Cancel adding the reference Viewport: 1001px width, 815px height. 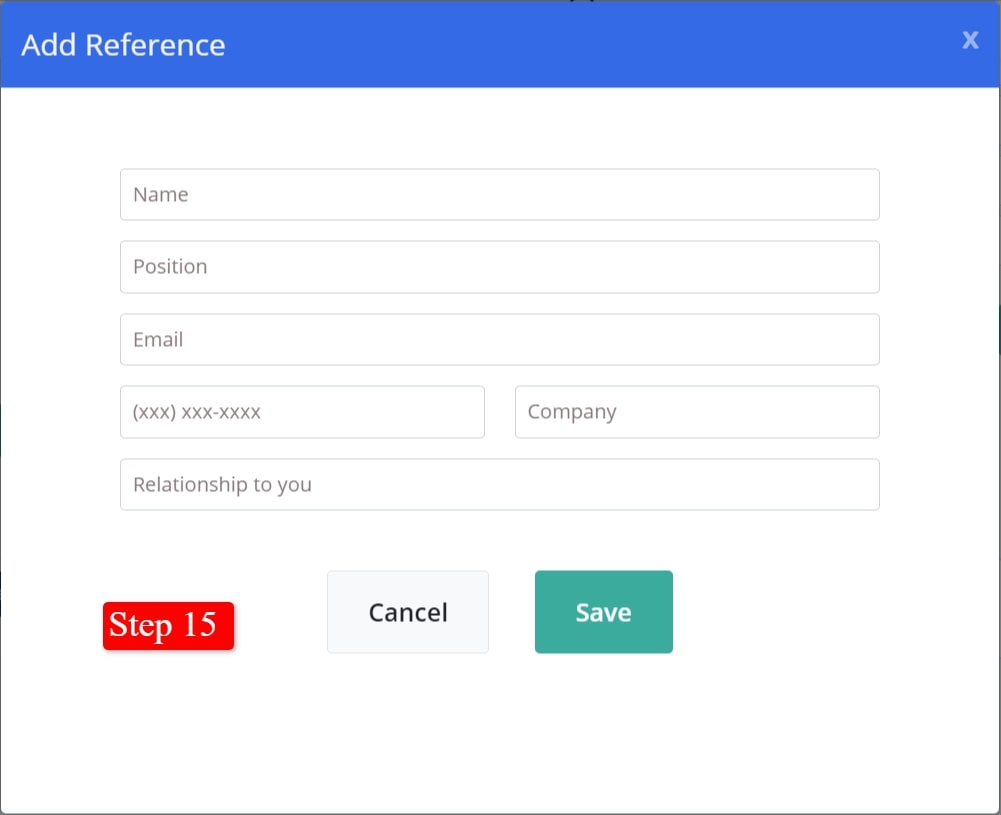pyautogui.click(x=408, y=612)
